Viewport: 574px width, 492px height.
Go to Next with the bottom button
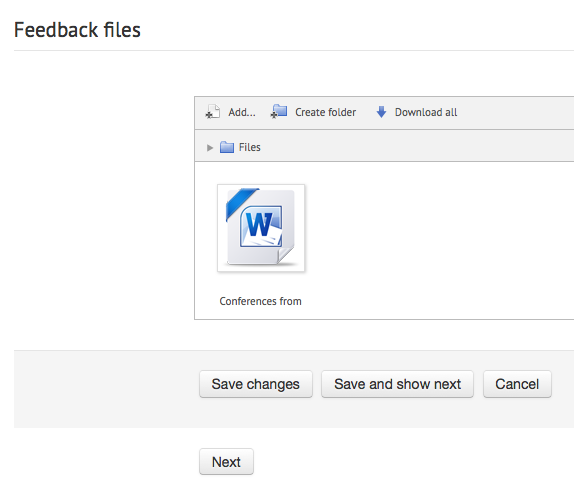(226, 462)
